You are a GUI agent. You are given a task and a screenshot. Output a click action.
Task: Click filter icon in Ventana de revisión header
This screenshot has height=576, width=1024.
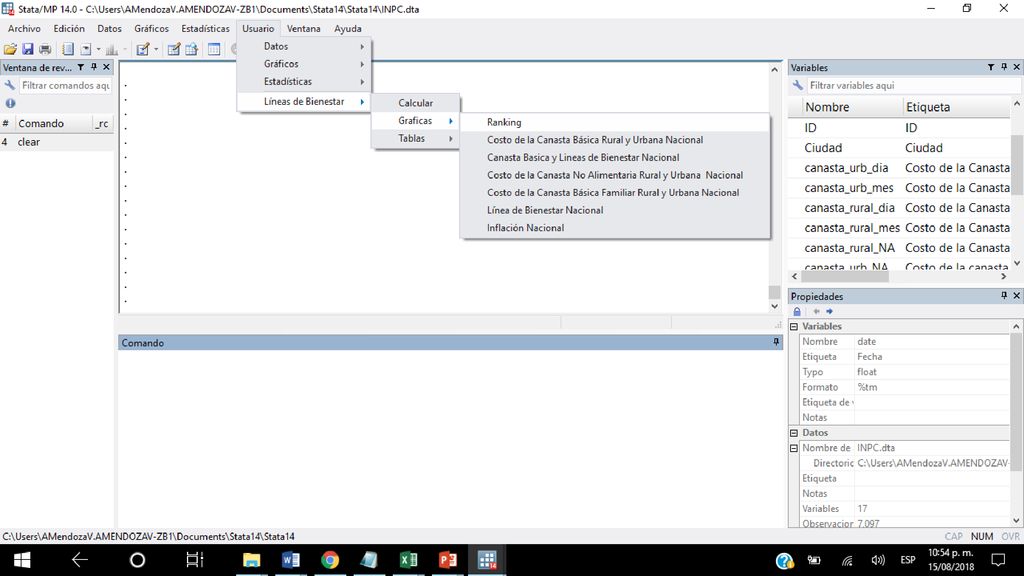(x=81, y=67)
